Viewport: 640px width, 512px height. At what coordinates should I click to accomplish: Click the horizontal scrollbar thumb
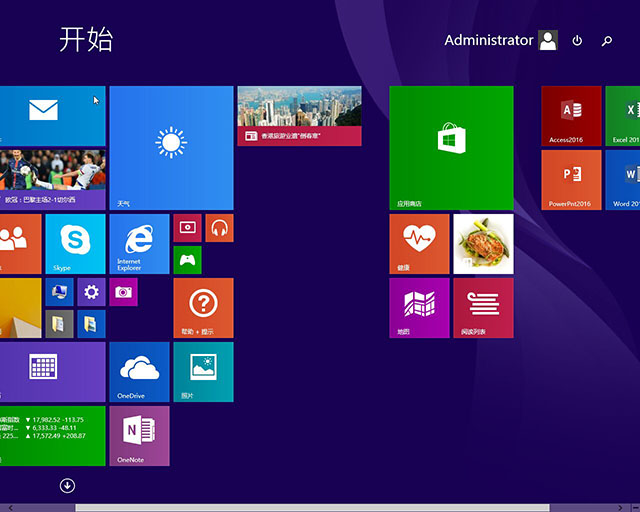click(312, 508)
